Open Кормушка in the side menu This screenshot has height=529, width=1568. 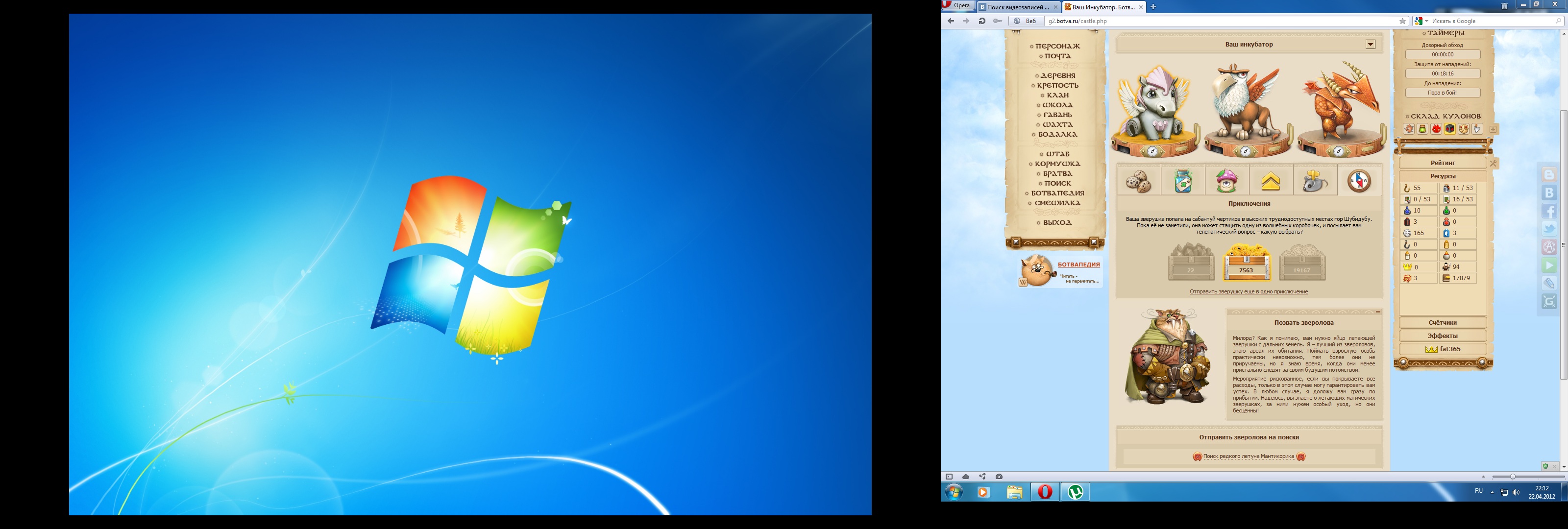coord(1058,164)
